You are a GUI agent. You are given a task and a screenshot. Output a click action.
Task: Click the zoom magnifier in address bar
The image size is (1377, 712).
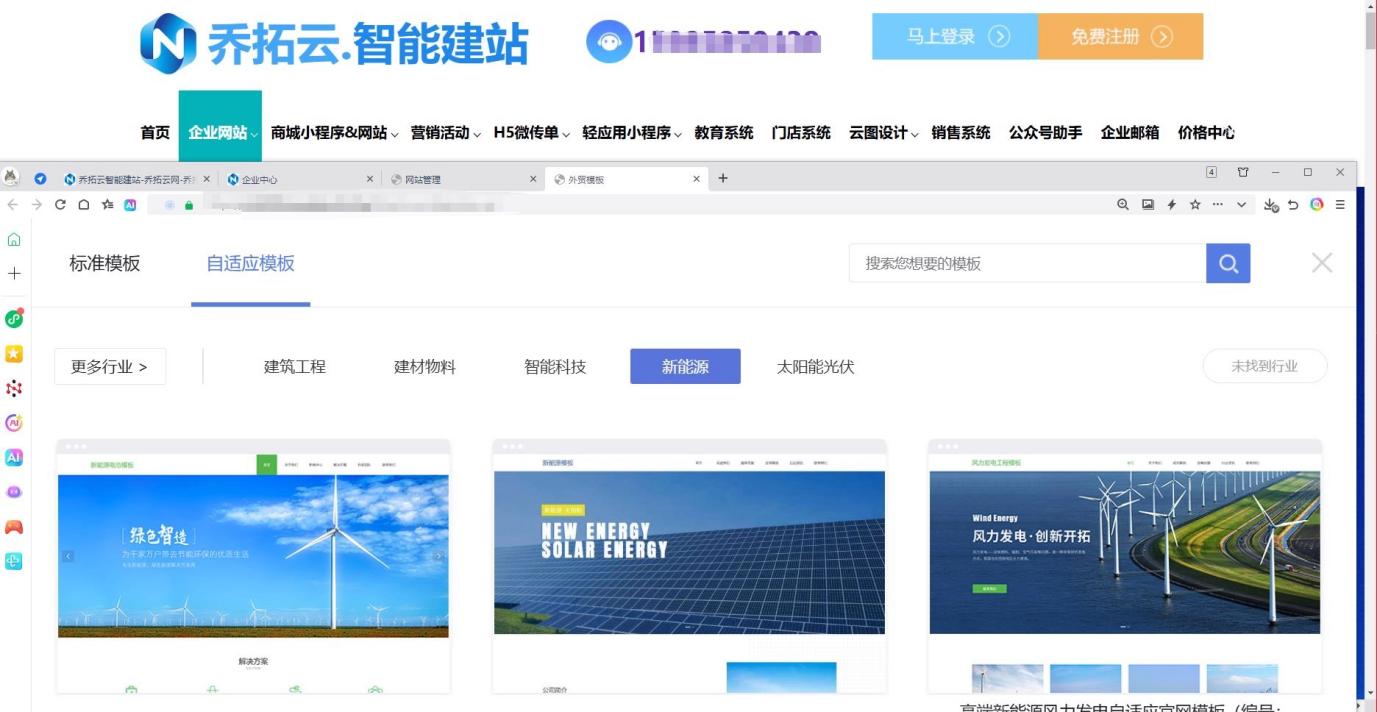point(1123,205)
